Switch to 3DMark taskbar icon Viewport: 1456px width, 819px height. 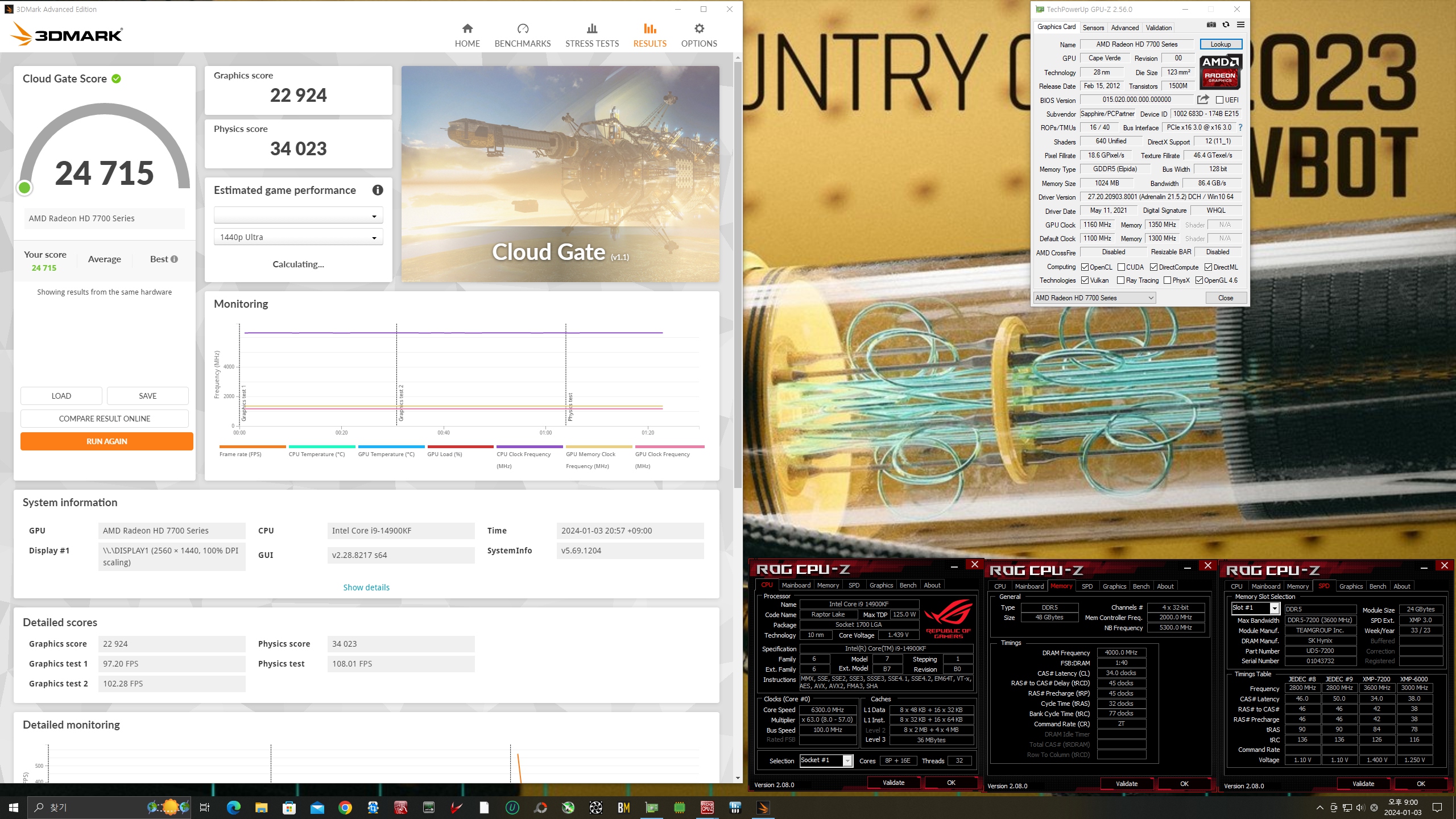(x=763, y=807)
